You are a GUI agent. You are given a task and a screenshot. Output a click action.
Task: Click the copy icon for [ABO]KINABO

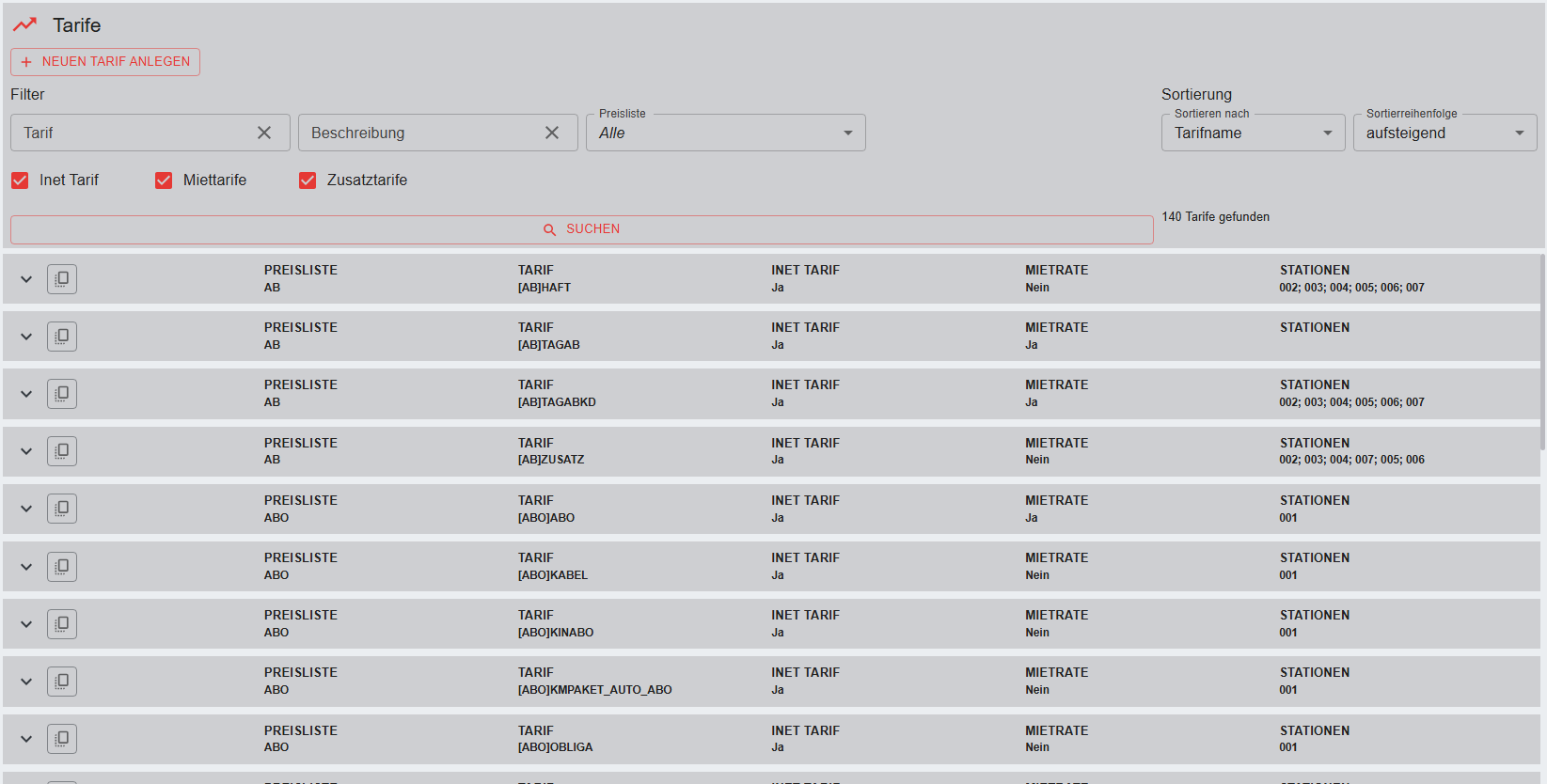[x=62, y=624]
